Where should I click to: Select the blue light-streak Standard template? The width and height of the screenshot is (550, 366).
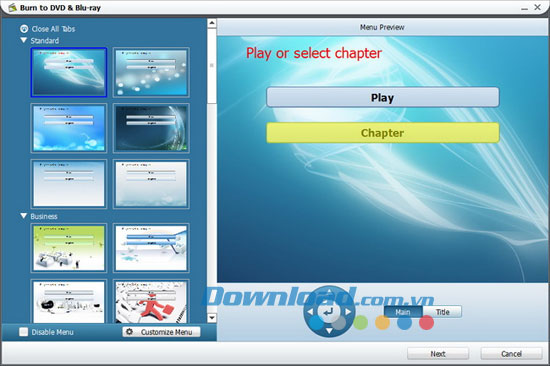click(69, 72)
